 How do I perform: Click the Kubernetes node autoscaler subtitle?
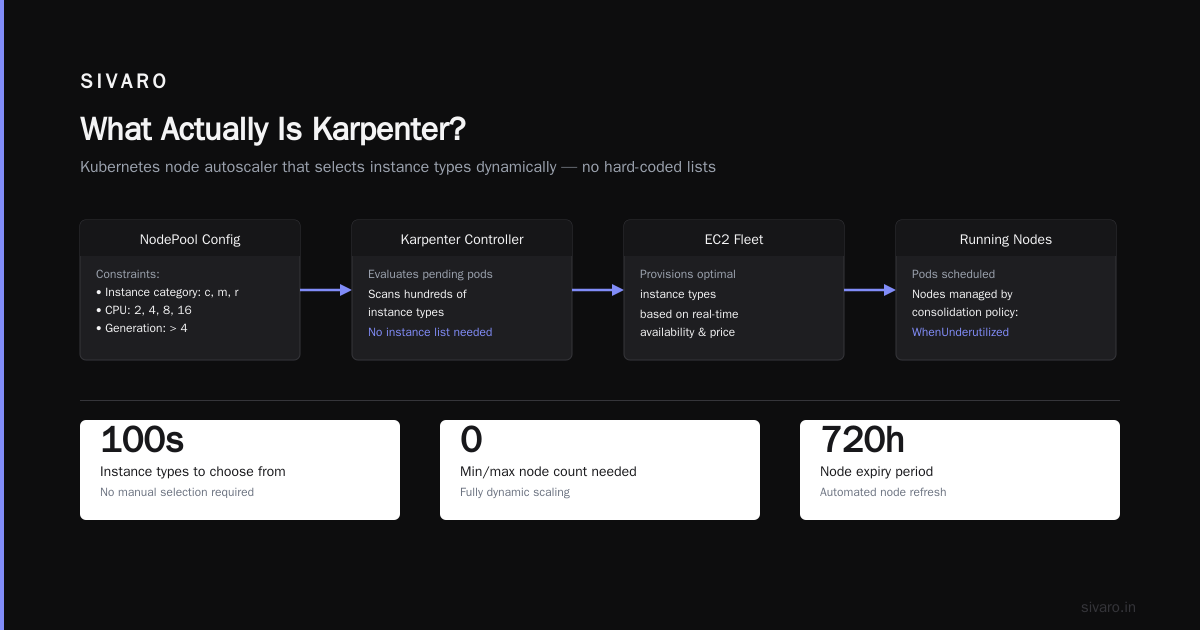pos(398,167)
